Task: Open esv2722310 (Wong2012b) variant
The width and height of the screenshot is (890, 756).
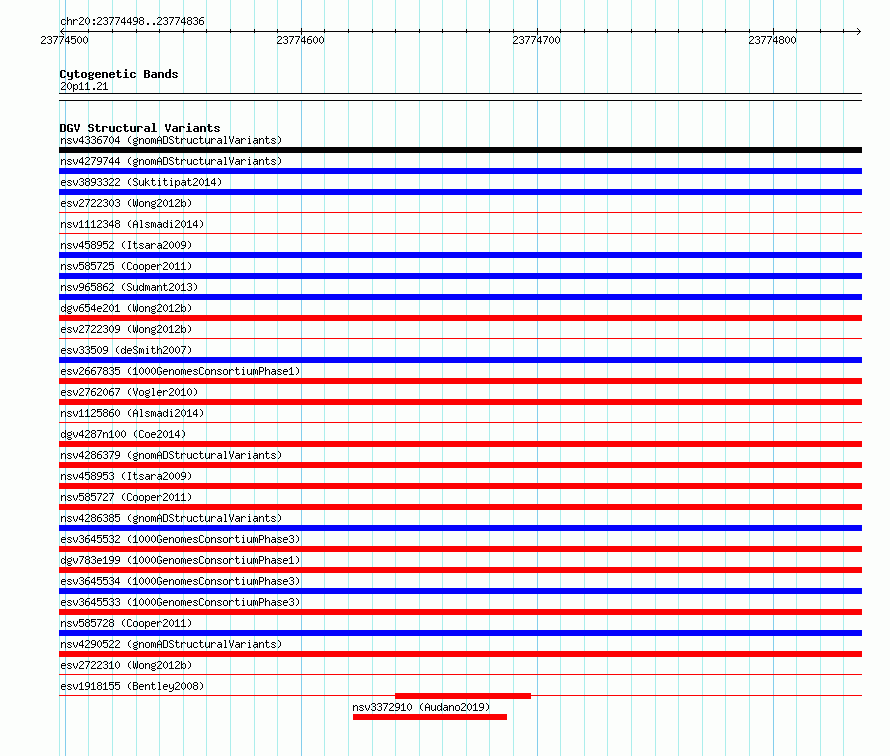Action: [x=126, y=665]
